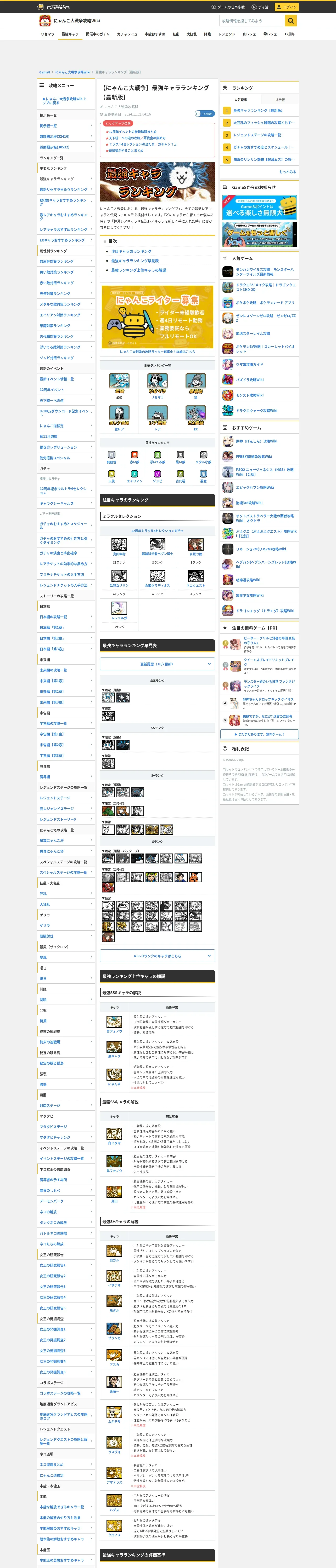The width and height of the screenshot is (336, 1568).
Task: Click the comment count 145608 bubble icon
Action: tap(204, 114)
